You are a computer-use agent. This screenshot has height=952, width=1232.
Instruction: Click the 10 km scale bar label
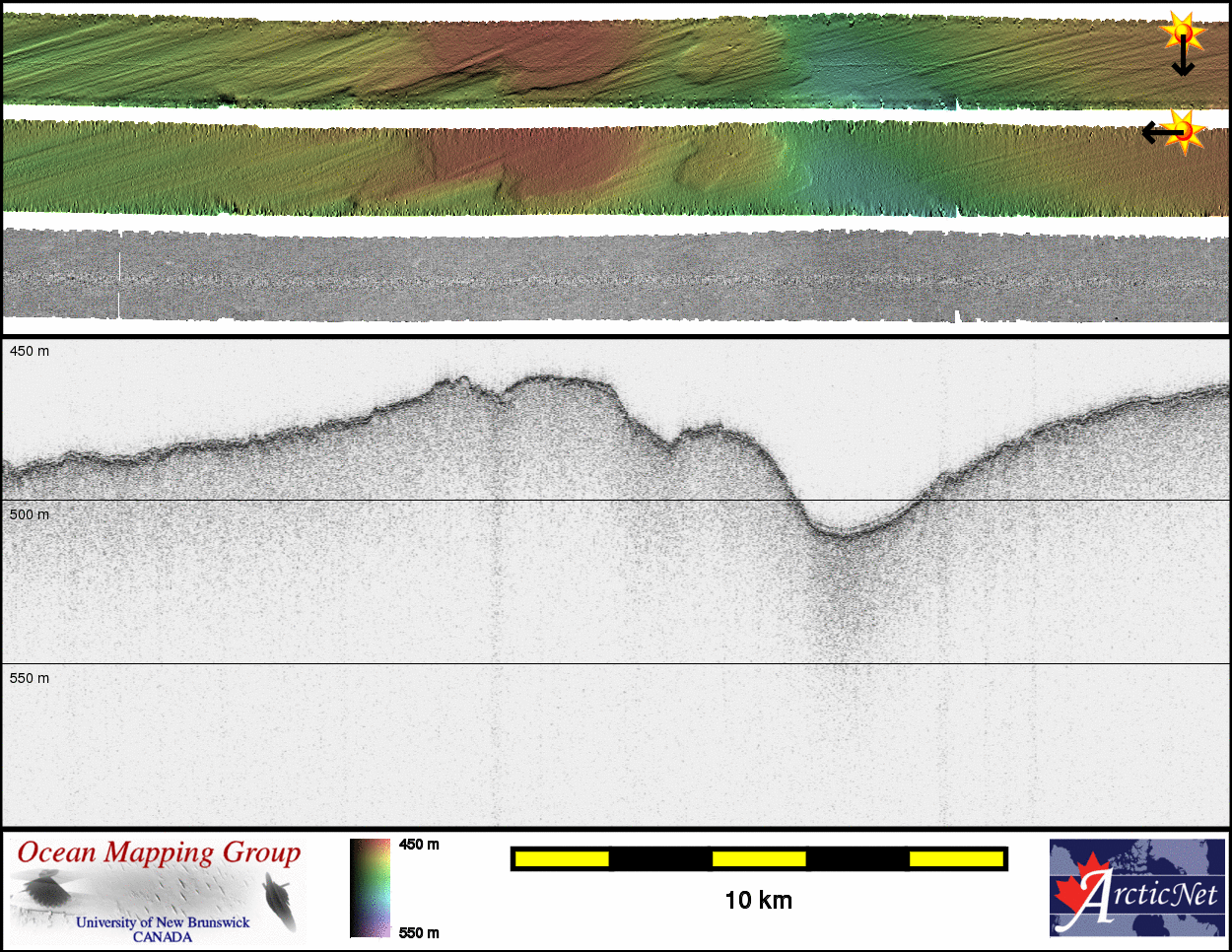(758, 900)
